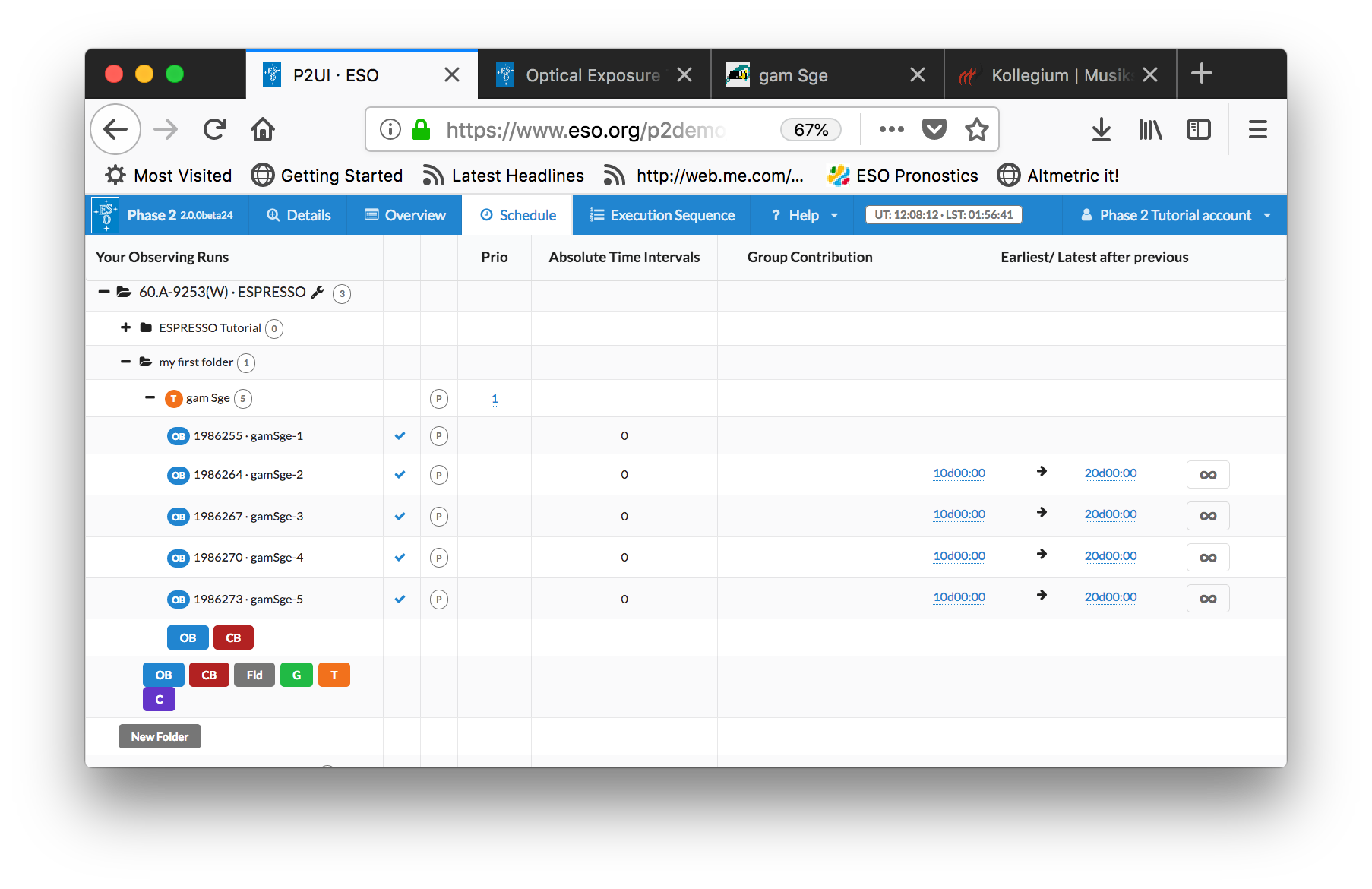Click the wrench icon next to ESPRESSO run
The image size is (1372, 889).
point(318,293)
